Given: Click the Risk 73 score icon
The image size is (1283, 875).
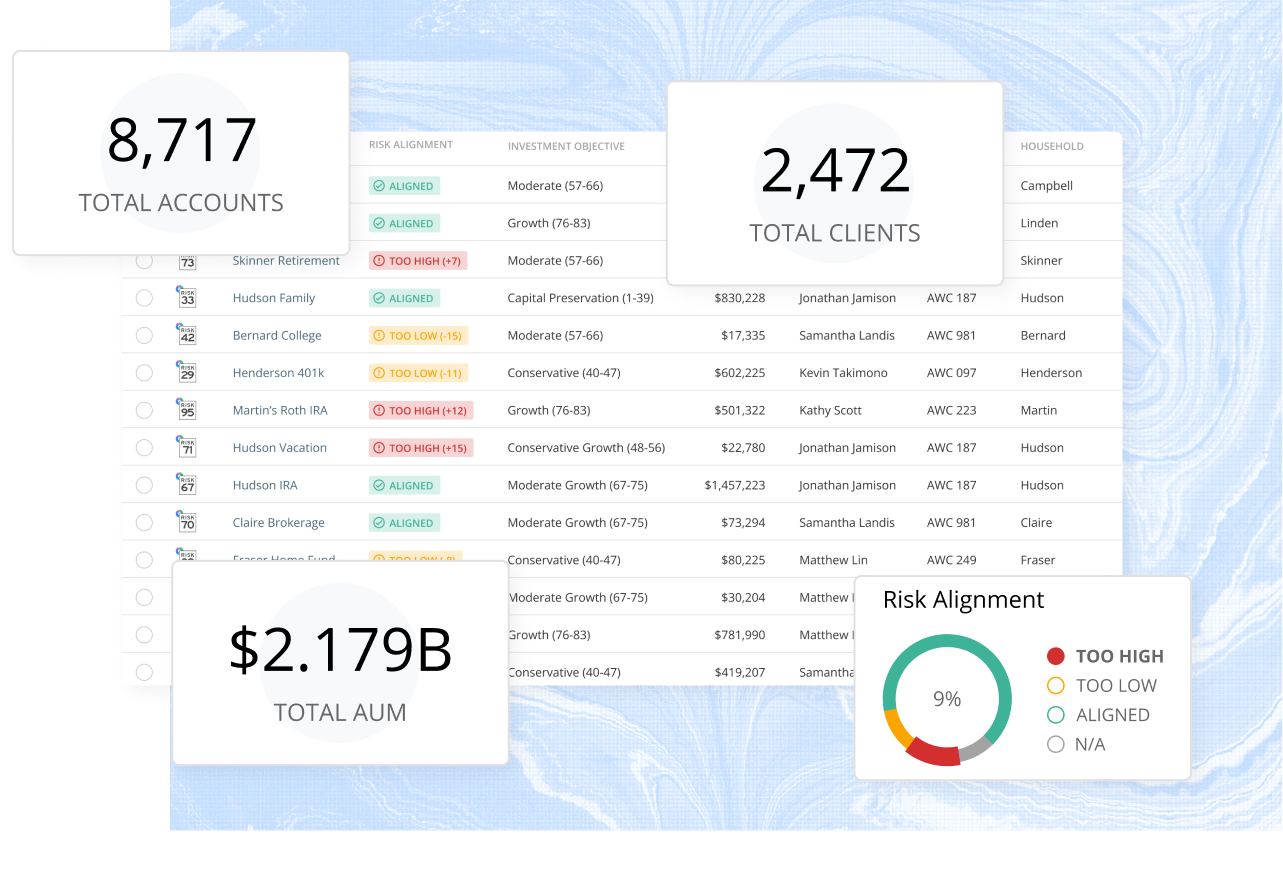Looking at the screenshot, I should coord(187,262).
